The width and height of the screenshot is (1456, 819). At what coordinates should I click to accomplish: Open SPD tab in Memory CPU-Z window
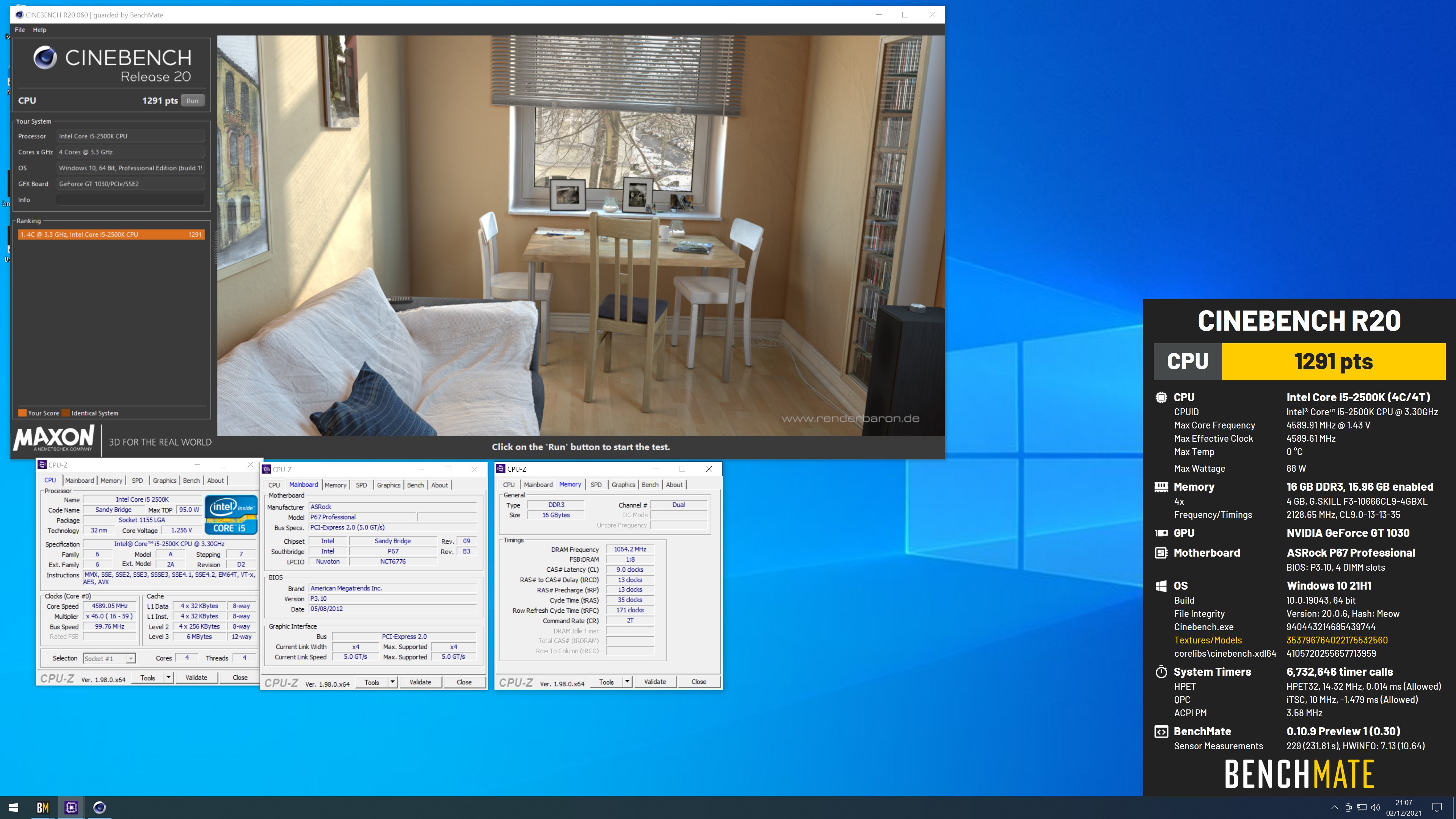596,485
